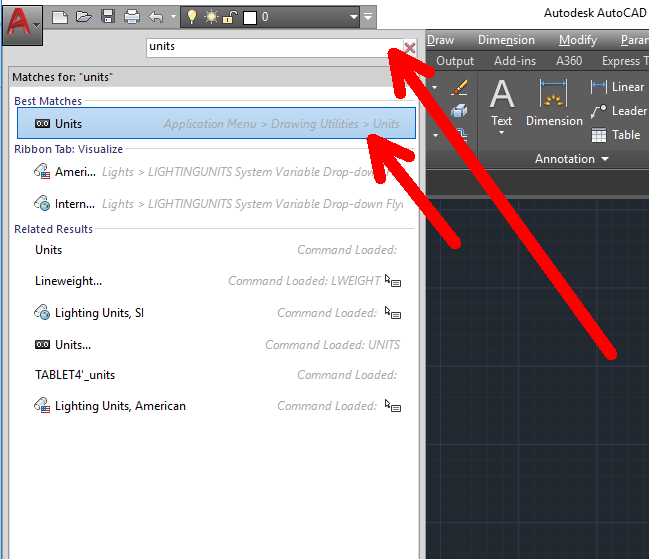Click the Open file folder icon
Image resolution: width=649 pixels, height=559 pixels.
[84, 17]
